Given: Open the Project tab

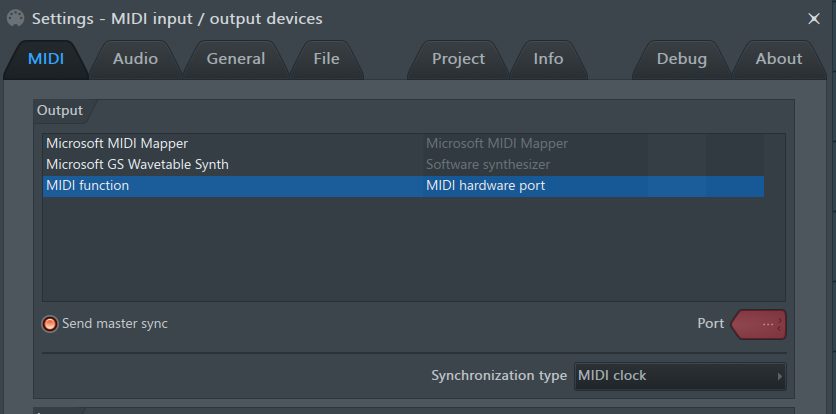Looking at the screenshot, I should (x=458, y=59).
